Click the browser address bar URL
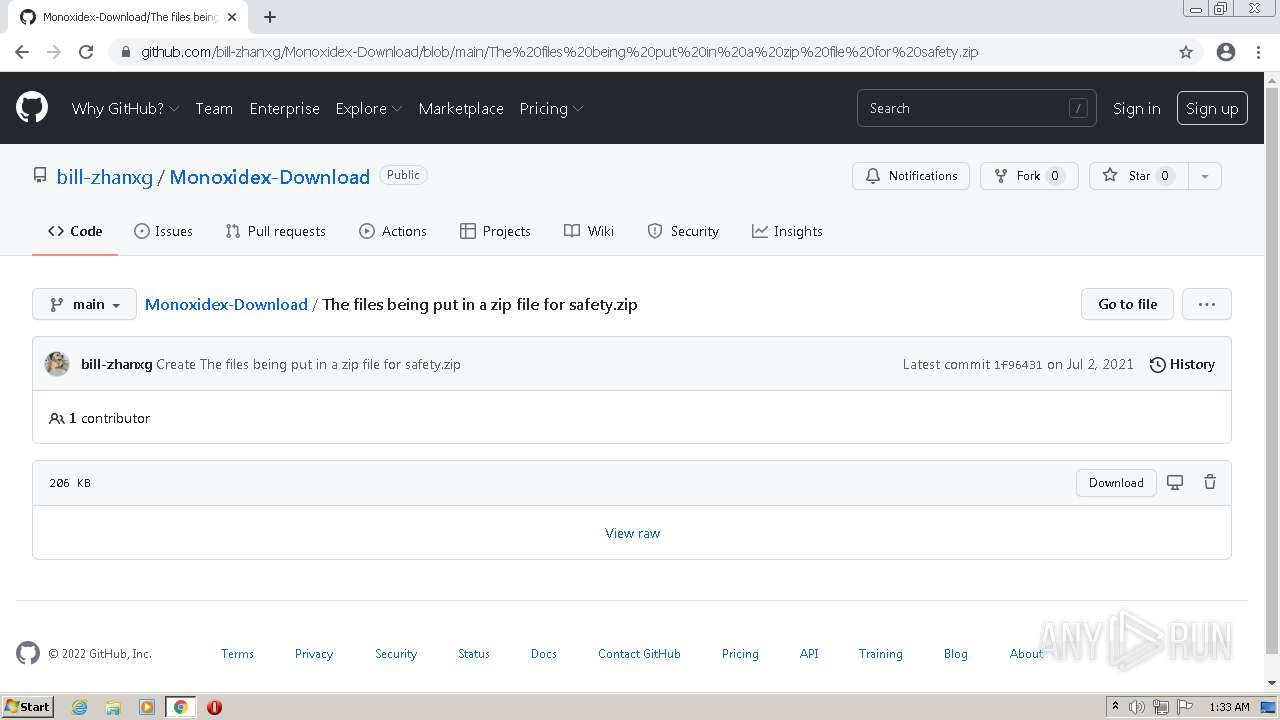Screen dimensions: 1280x720 coord(559,52)
